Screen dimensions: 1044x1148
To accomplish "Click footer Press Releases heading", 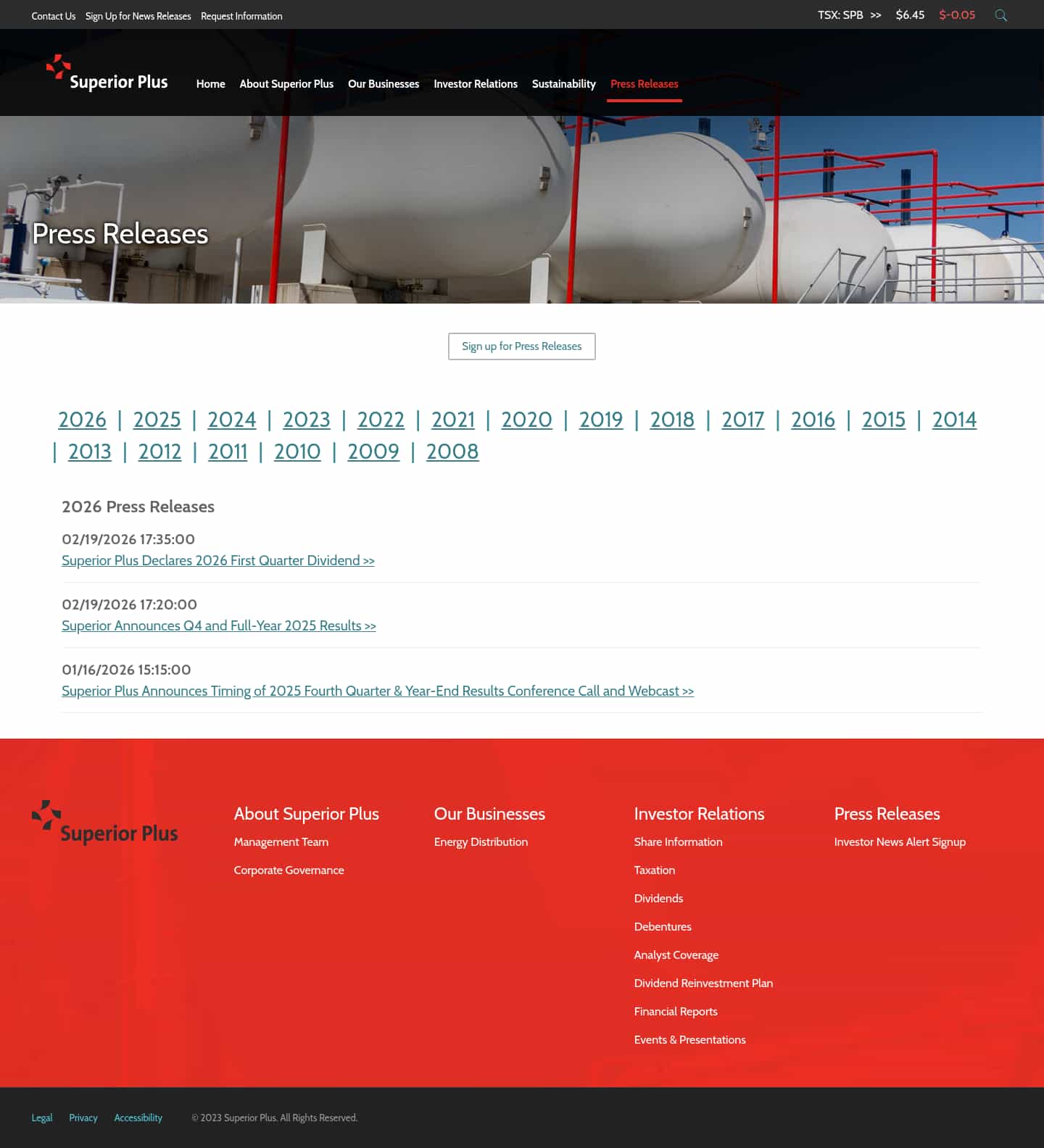I will pos(887,814).
